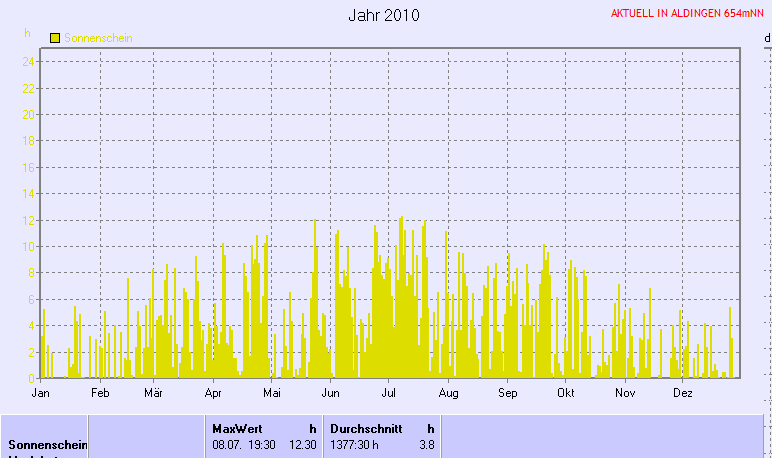Click the MaxWert column header
This screenshot has width=772, height=458.
point(236,428)
